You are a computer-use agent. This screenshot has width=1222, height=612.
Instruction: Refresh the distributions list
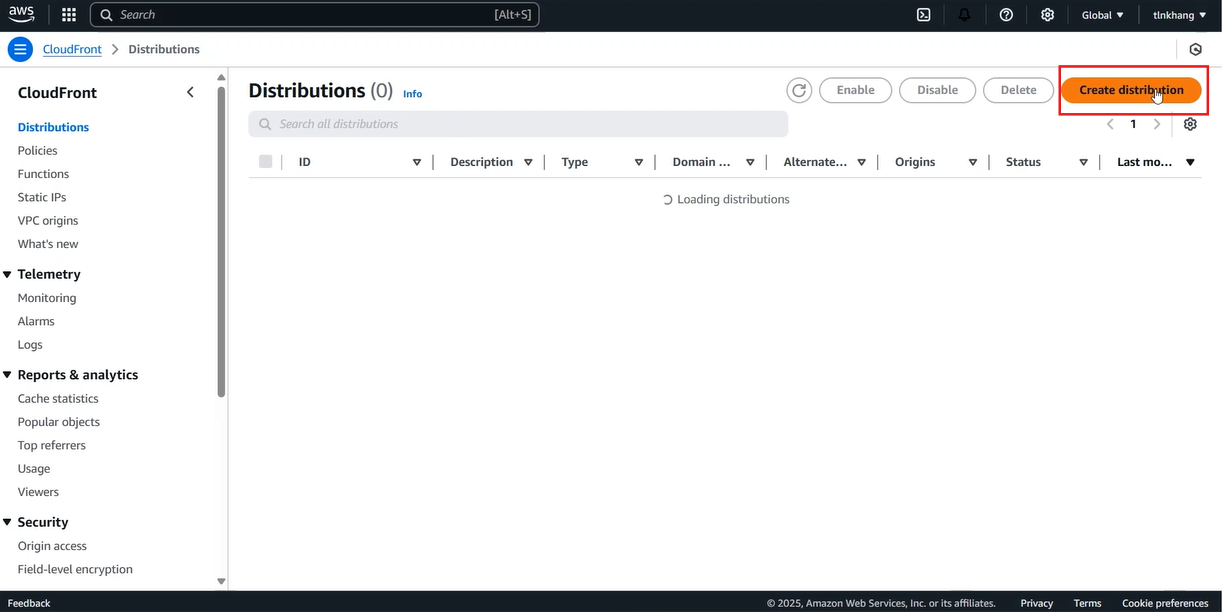click(799, 90)
